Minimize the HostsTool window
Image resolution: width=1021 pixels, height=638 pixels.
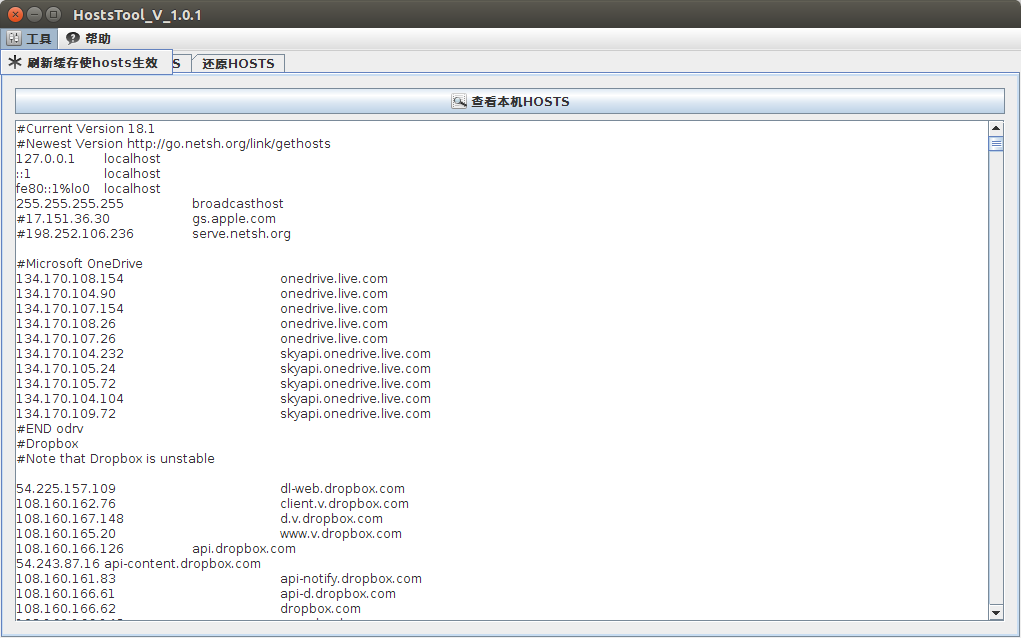coord(35,14)
